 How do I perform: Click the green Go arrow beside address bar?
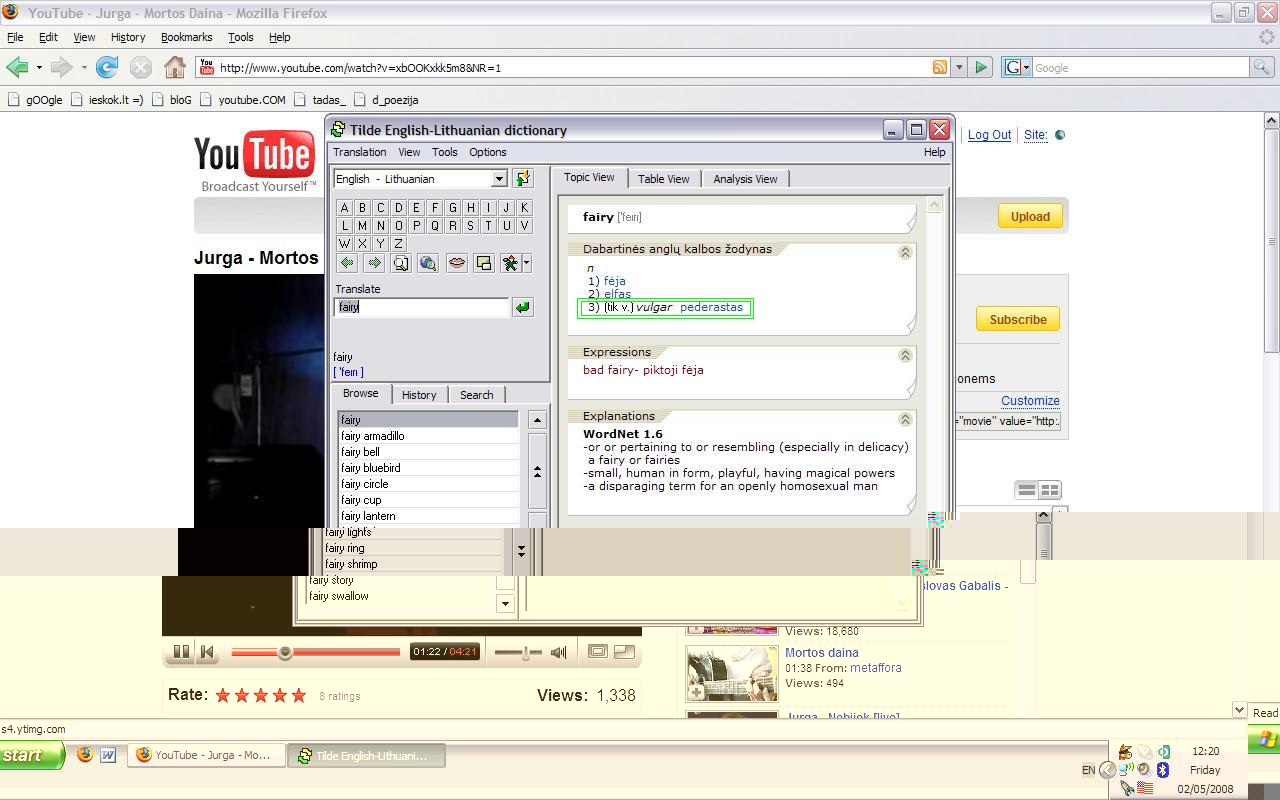click(981, 67)
